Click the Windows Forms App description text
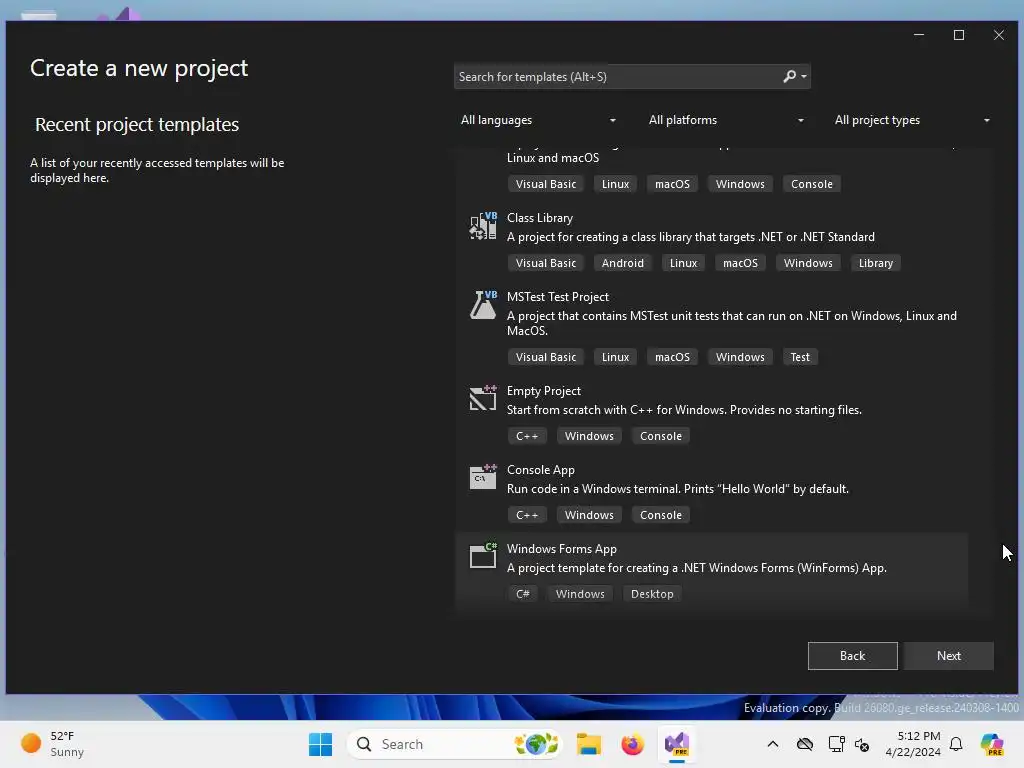The image size is (1024, 768). pos(697,568)
